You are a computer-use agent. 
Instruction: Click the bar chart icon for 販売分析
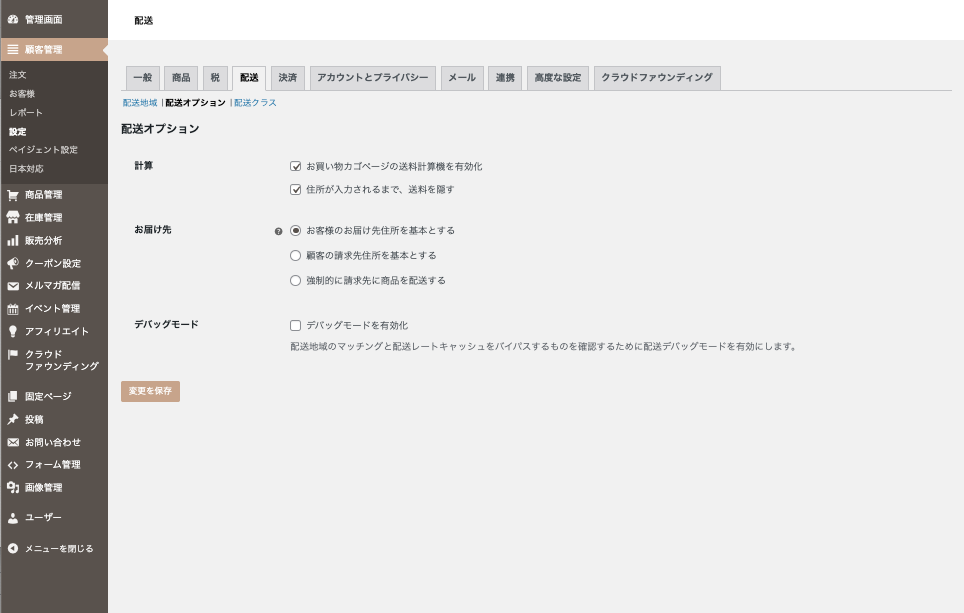pos(13,241)
